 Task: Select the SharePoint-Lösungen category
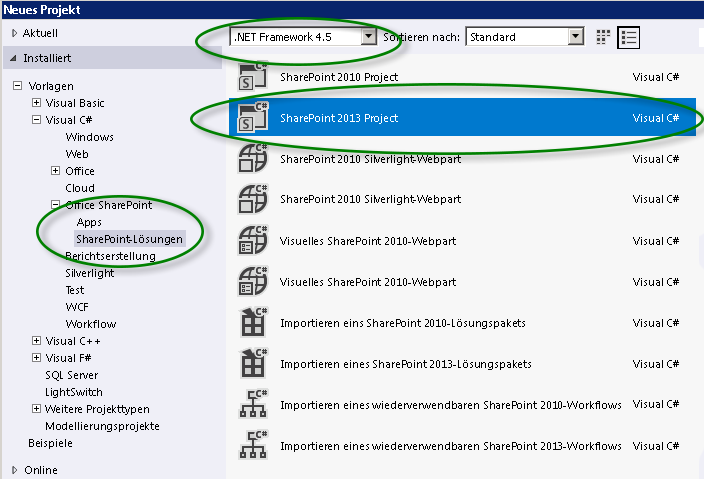coord(129,239)
